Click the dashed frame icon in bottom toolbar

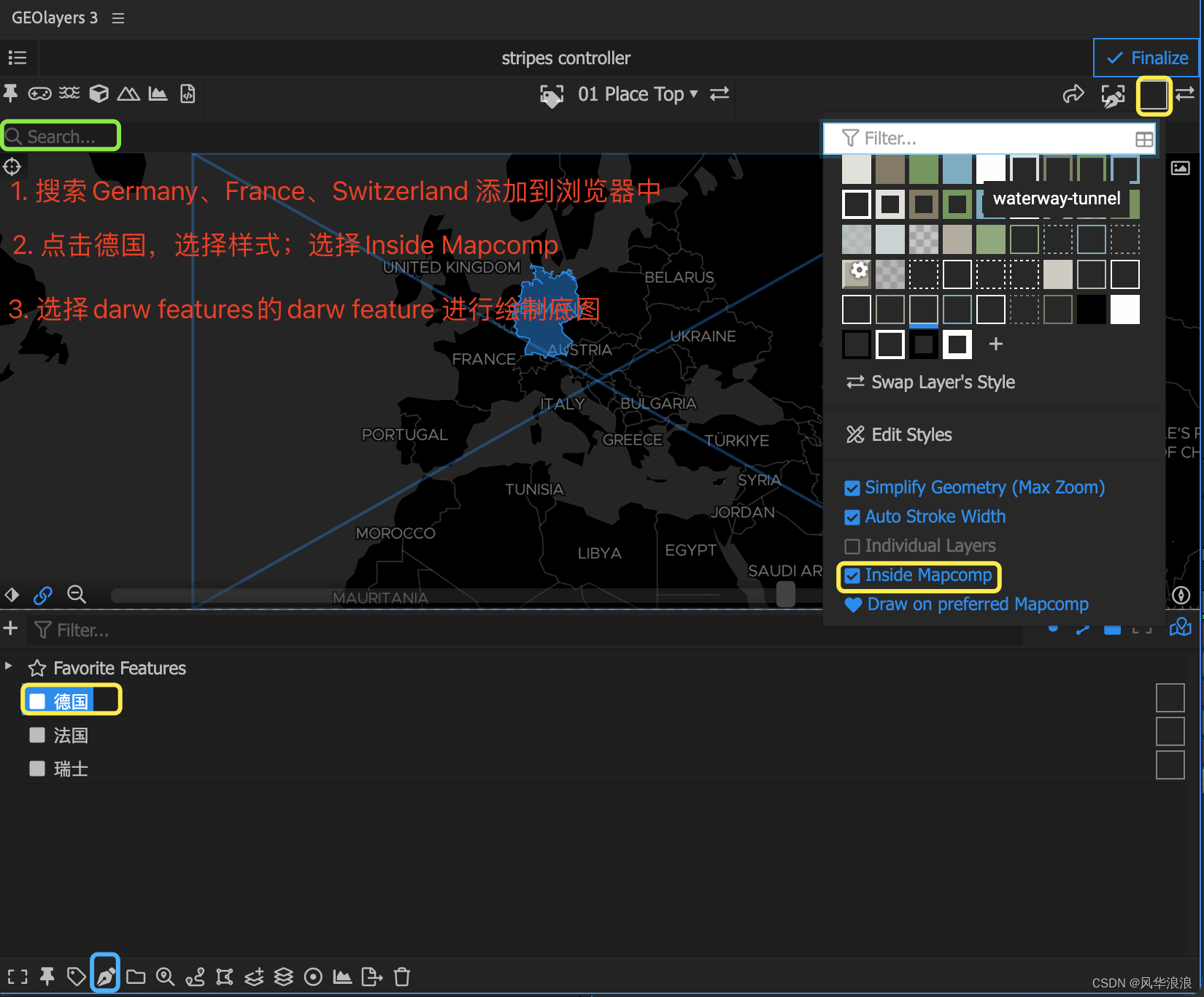click(18, 977)
